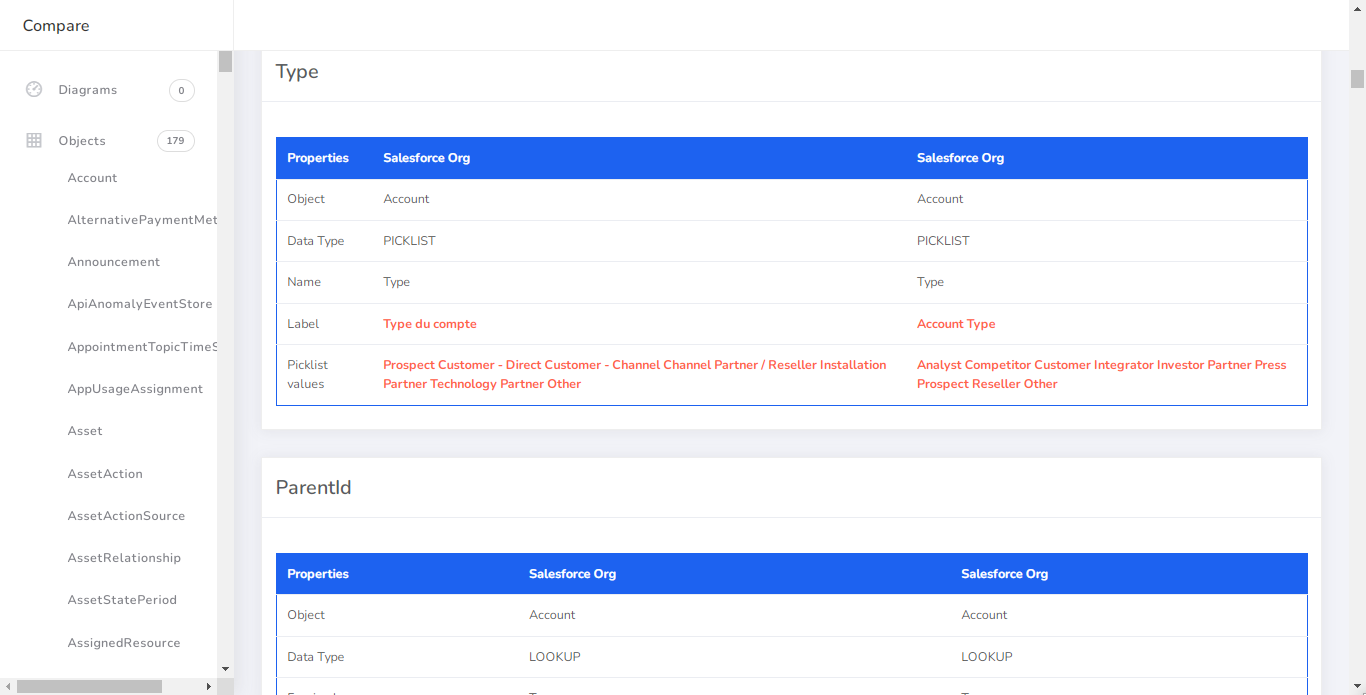
Task: Click the Compare page title
Action: click(56, 26)
